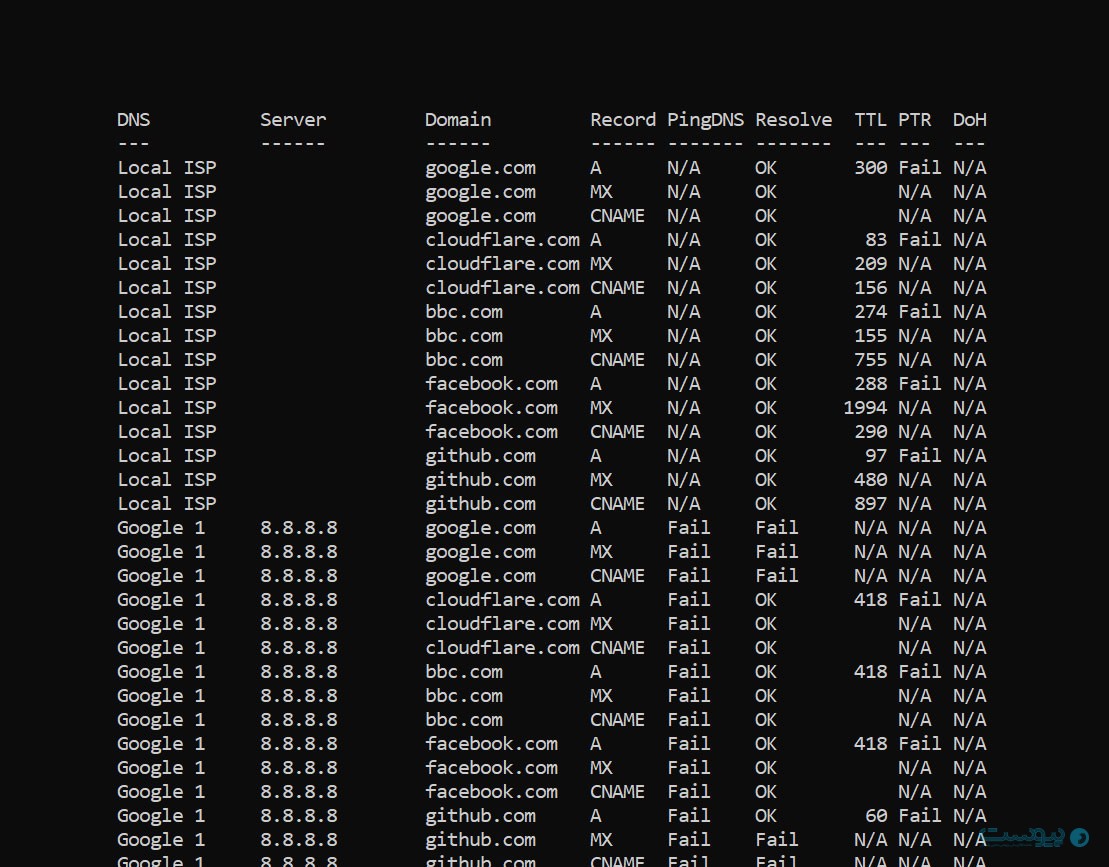Click the Server column header
Image resolution: width=1109 pixels, height=867 pixels.
coord(293,120)
